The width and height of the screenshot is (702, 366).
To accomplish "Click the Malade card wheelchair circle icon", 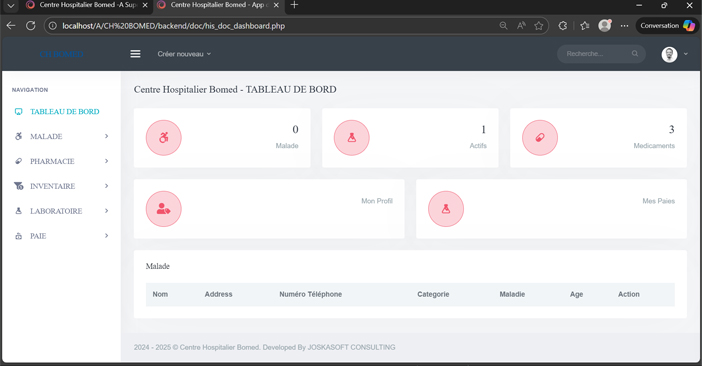I will coord(163,138).
